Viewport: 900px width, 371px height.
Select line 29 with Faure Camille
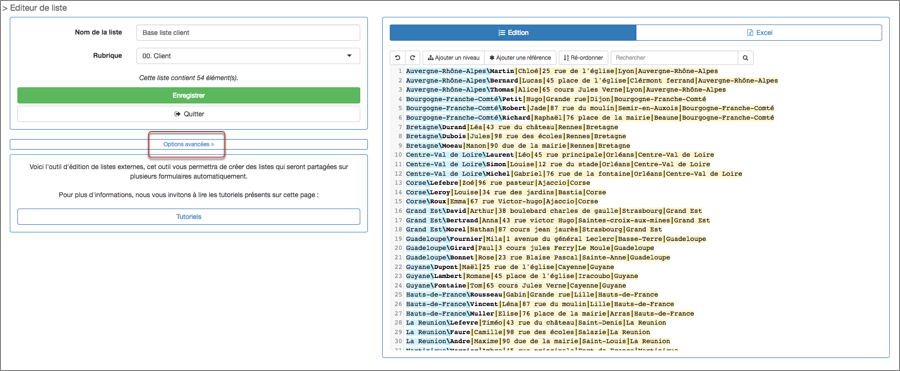[x=528, y=332]
